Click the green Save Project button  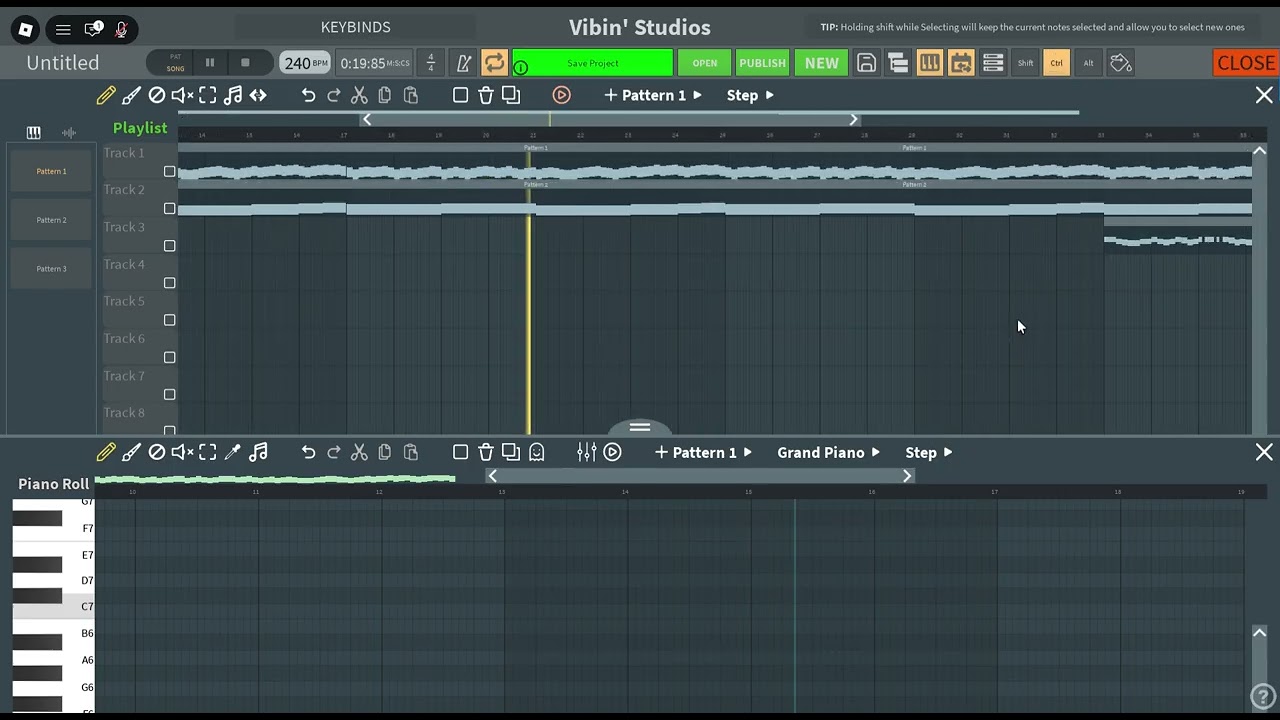(x=593, y=63)
